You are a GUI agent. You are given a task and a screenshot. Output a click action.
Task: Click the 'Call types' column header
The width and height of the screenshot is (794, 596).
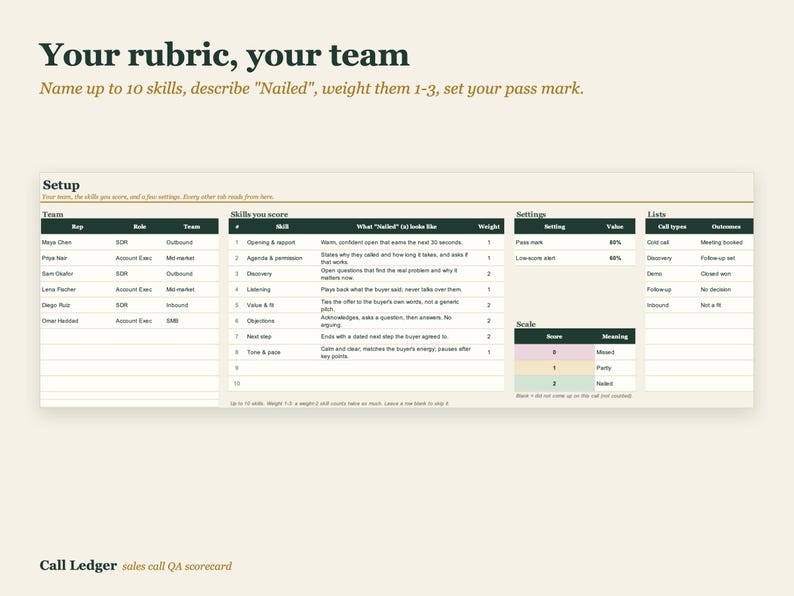point(672,226)
